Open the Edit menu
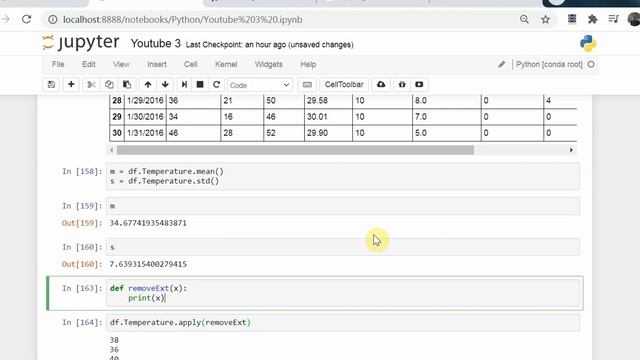The width and height of the screenshot is (640, 360). click(x=89, y=64)
